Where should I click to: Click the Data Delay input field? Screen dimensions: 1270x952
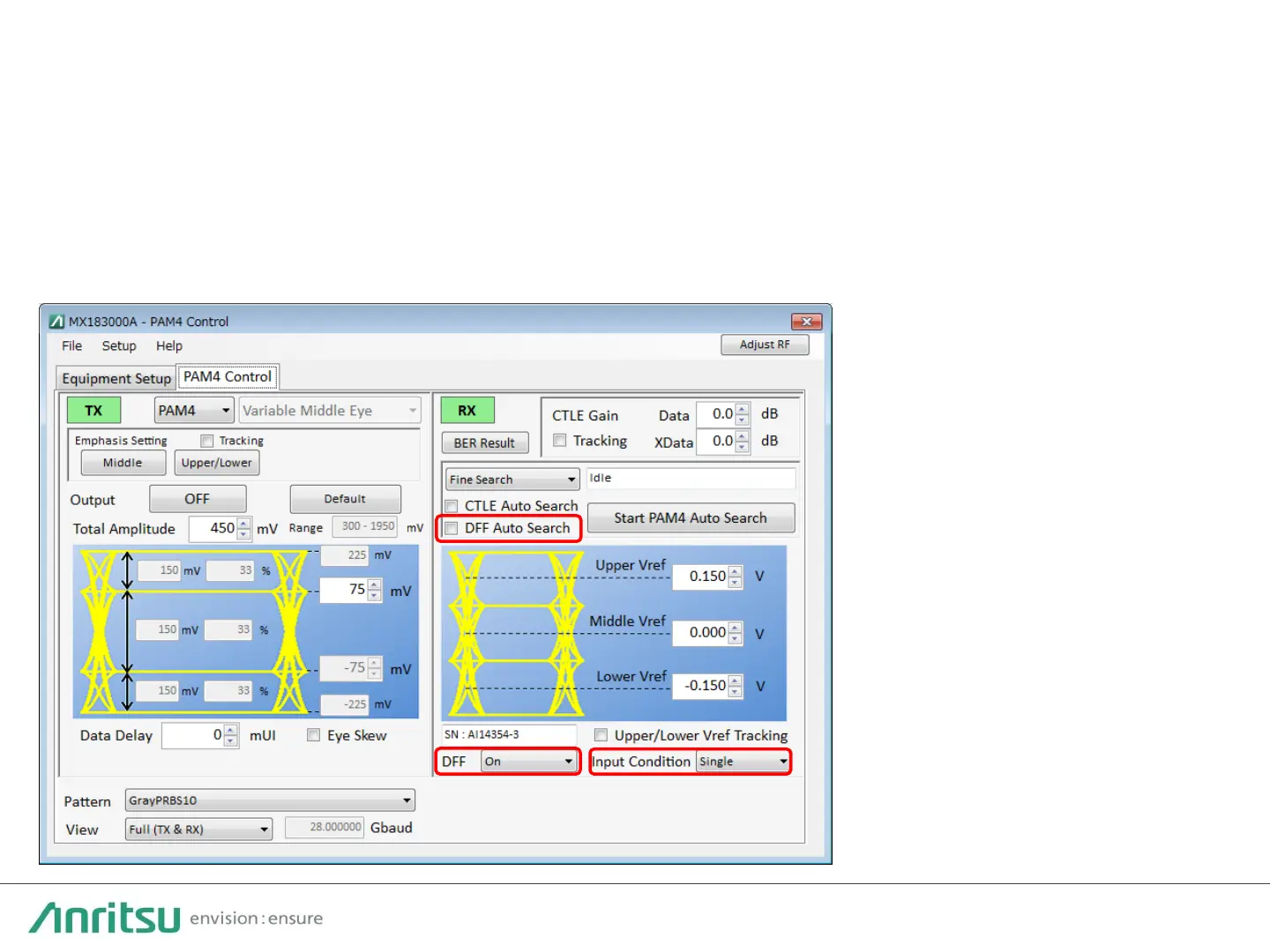(x=193, y=735)
